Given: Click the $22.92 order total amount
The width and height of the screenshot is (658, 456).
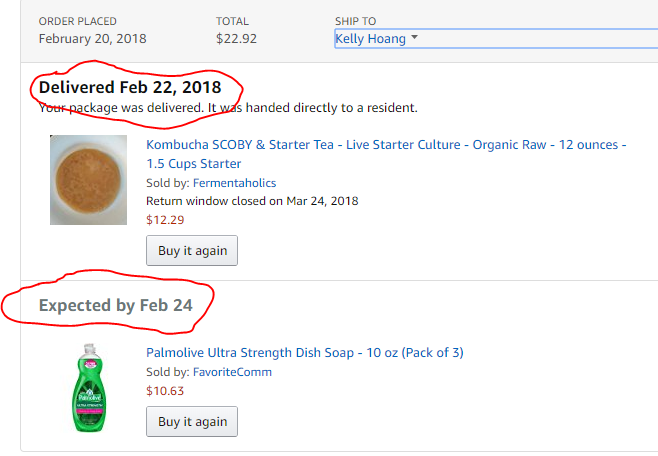Looking at the screenshot, I should [236, 39].
